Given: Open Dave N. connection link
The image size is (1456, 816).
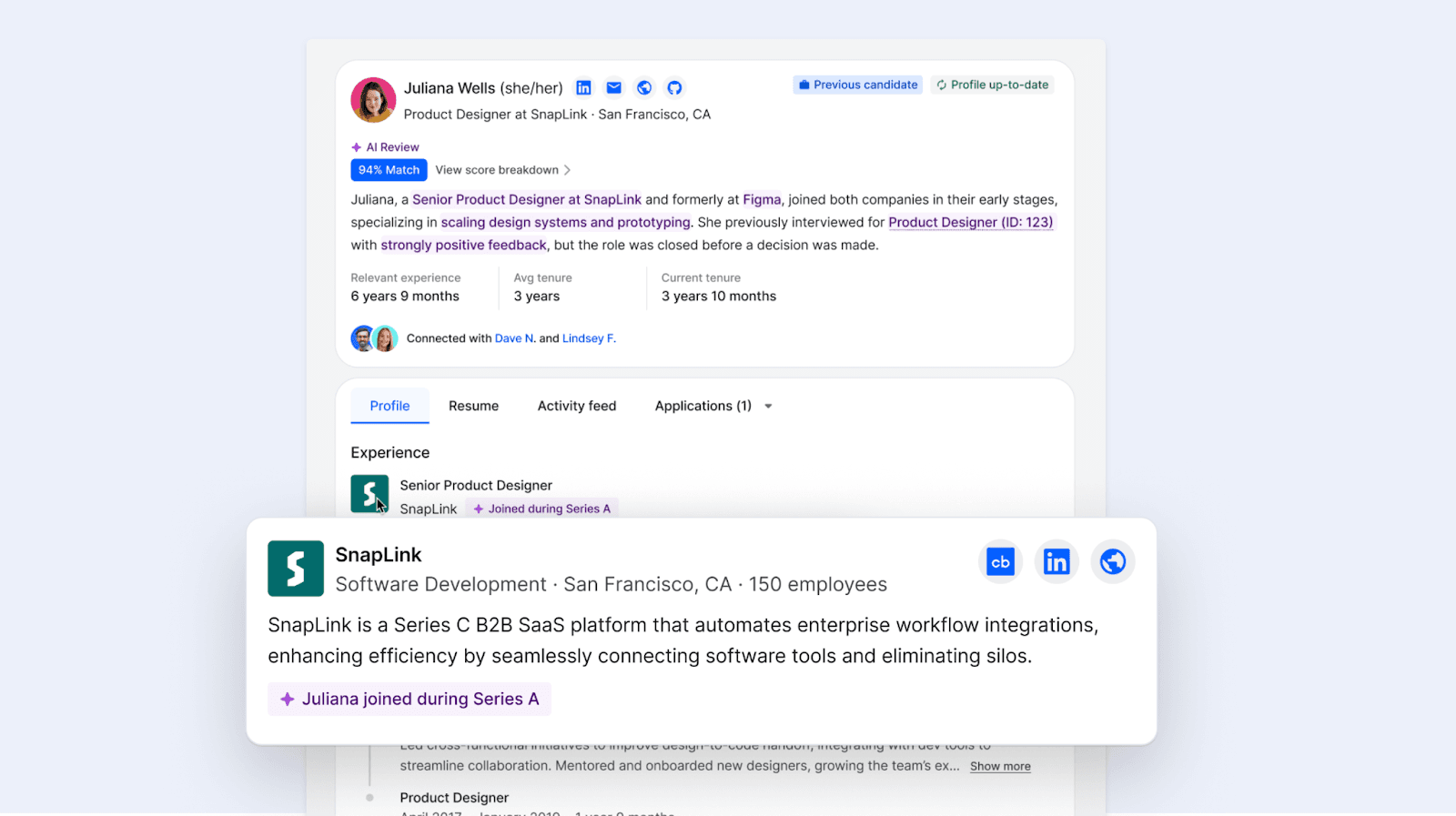Looking at the screenshot, I should click(x=514, y=338).
